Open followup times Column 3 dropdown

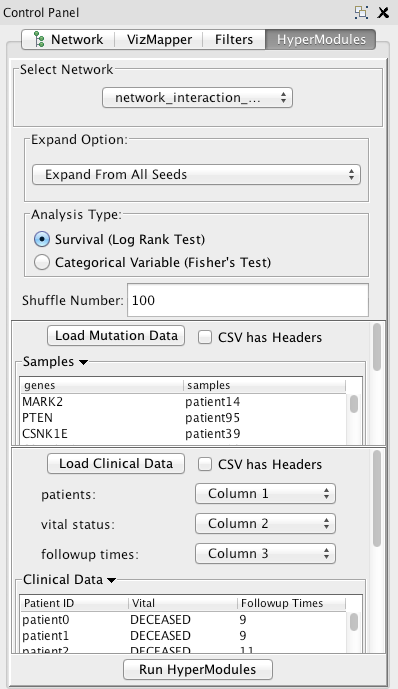(265, 553)
